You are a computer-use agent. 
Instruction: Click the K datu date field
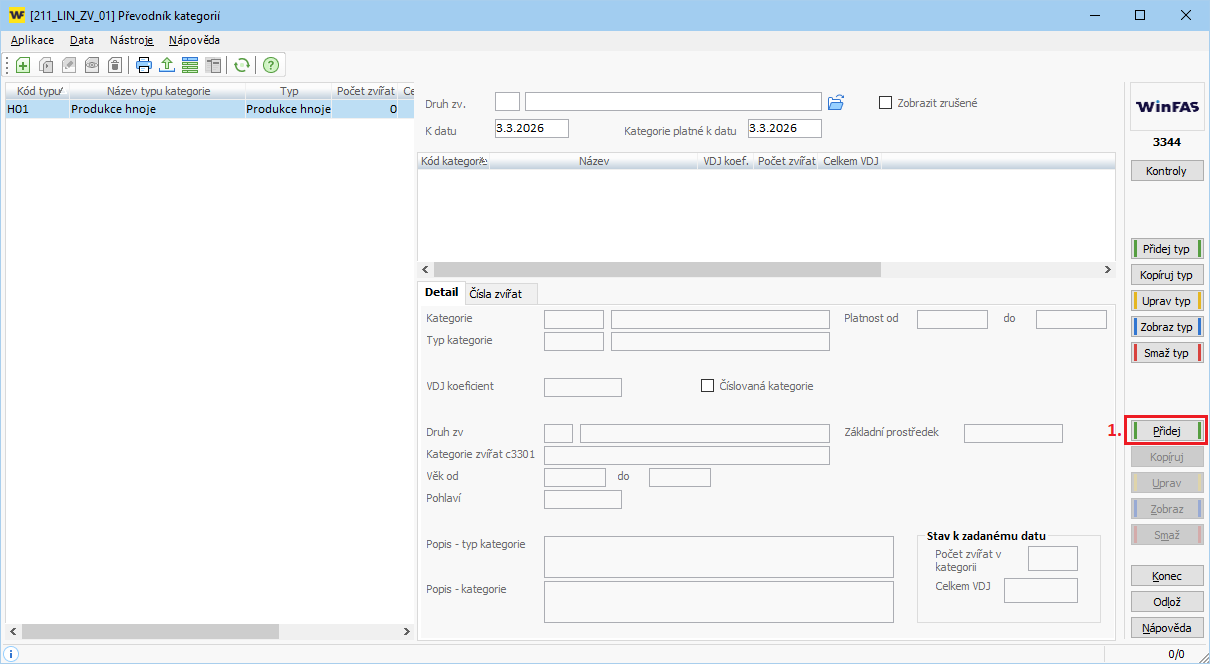(x=531, y=129)
